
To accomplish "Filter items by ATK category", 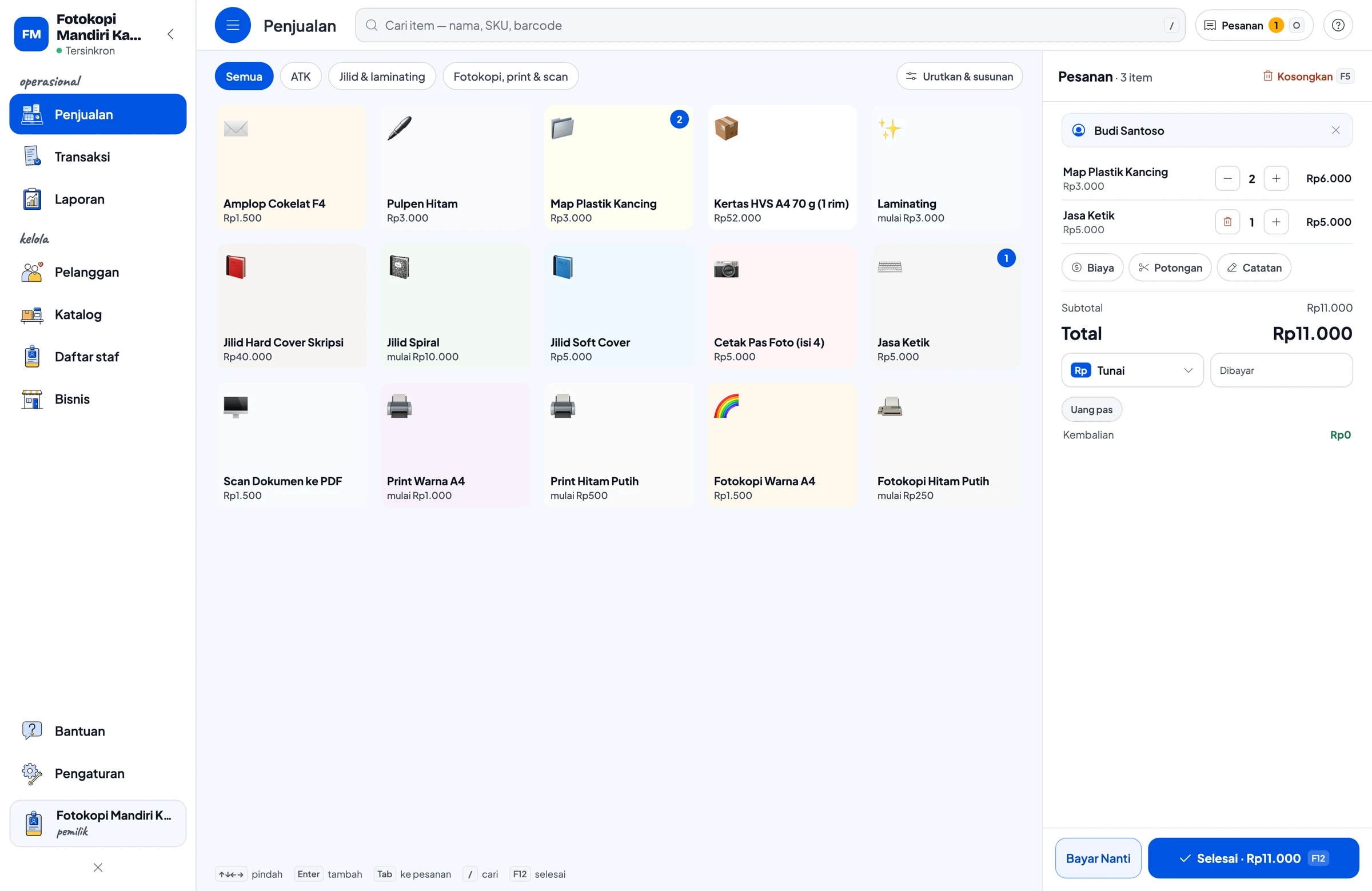I will tap(300, 77).
